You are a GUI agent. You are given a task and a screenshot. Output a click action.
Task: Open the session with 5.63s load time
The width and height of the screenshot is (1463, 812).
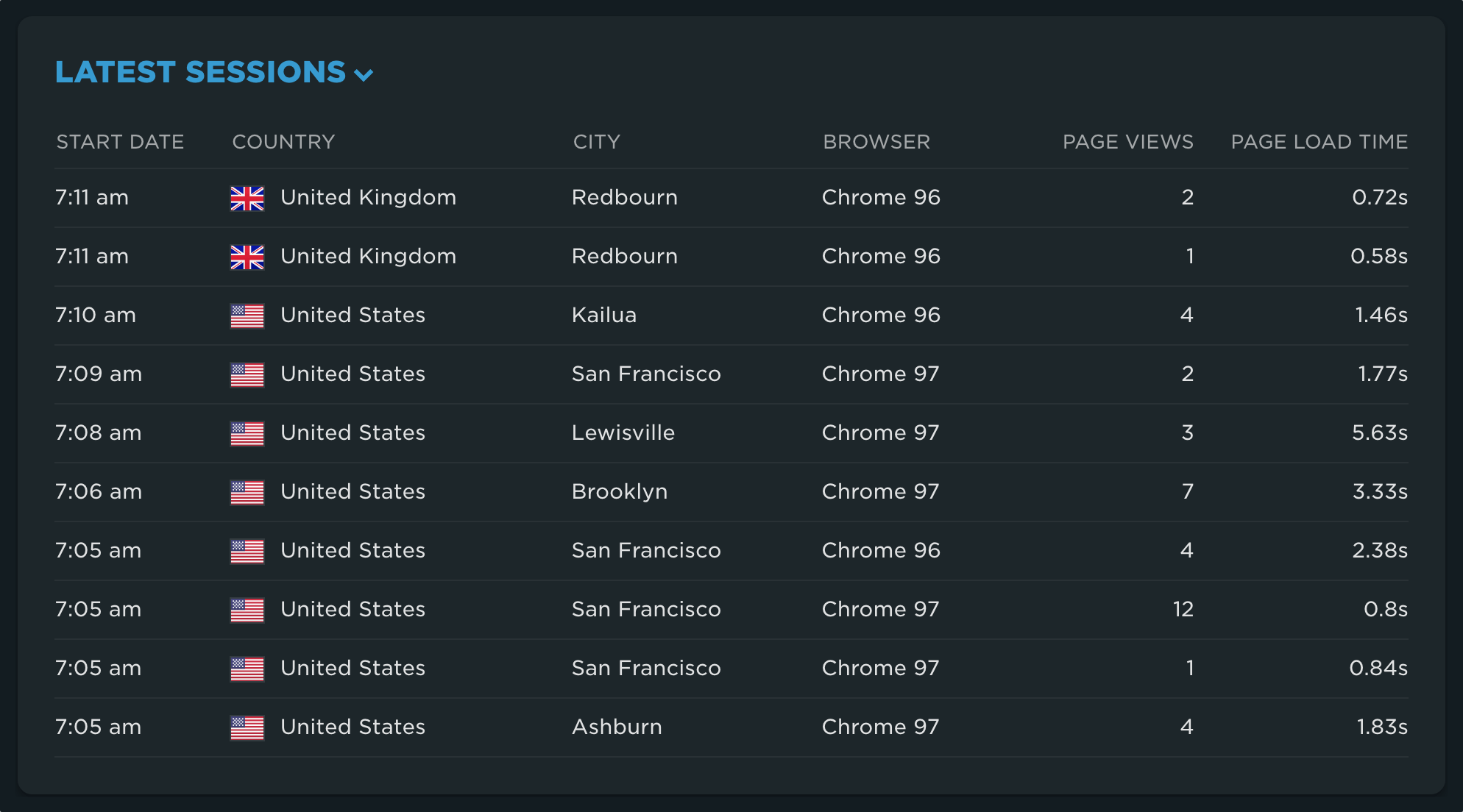(x=1379, y=433)
